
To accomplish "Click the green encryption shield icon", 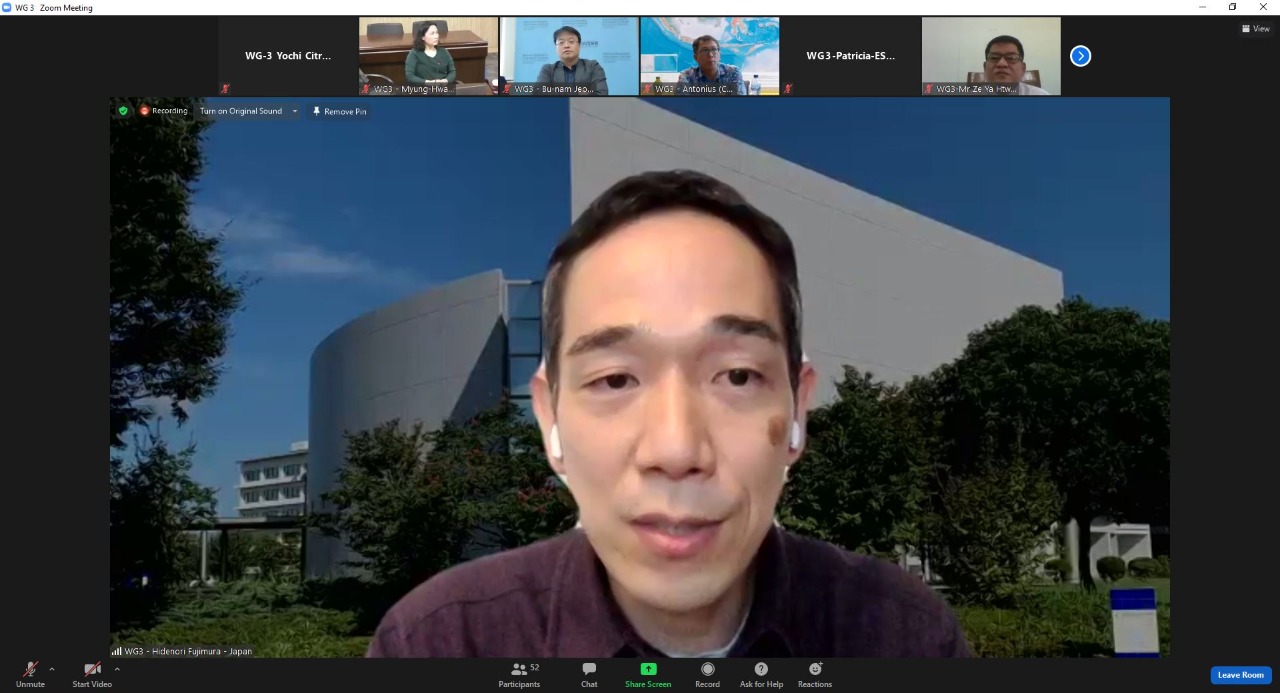I will click(x=123, y=111).
